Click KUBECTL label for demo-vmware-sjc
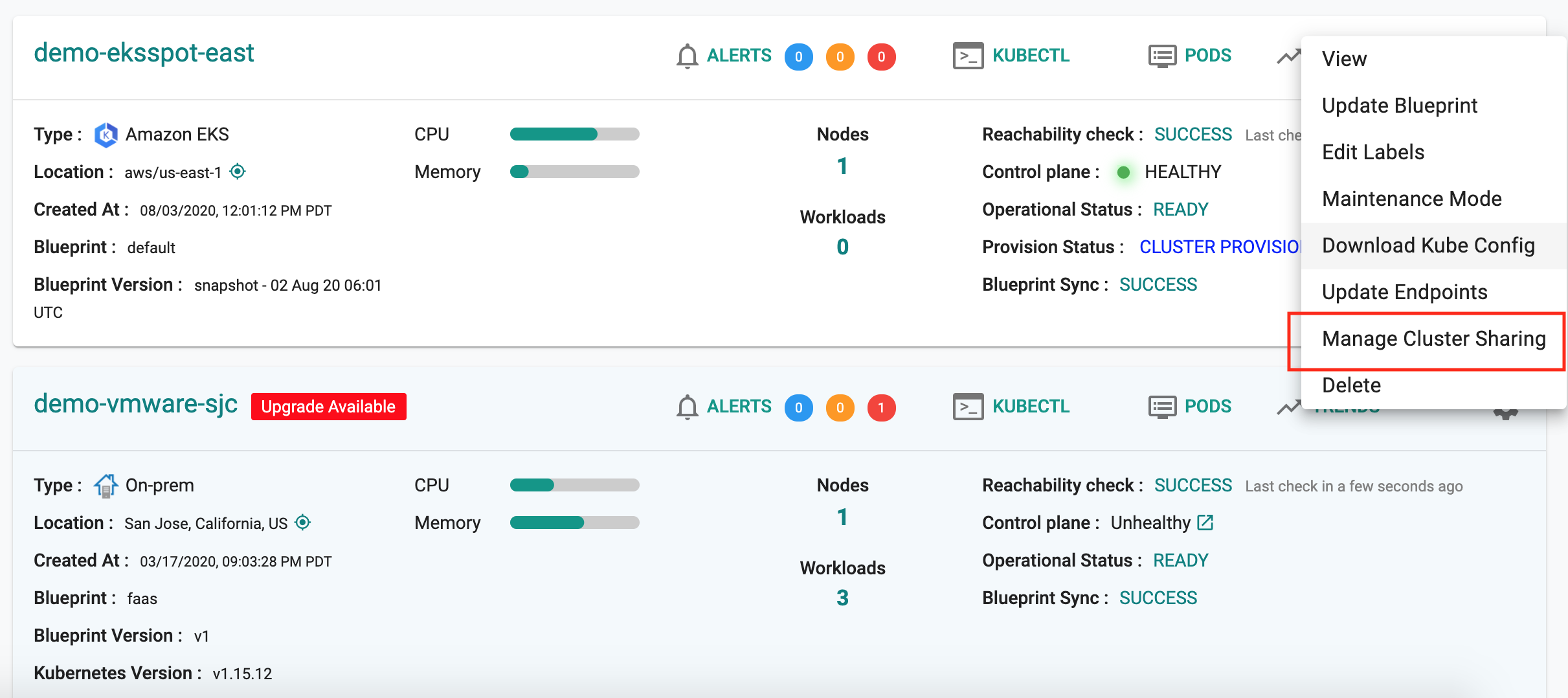Screen dimensions: 1568x698 pyautogui.click(x=1031, y=407)
